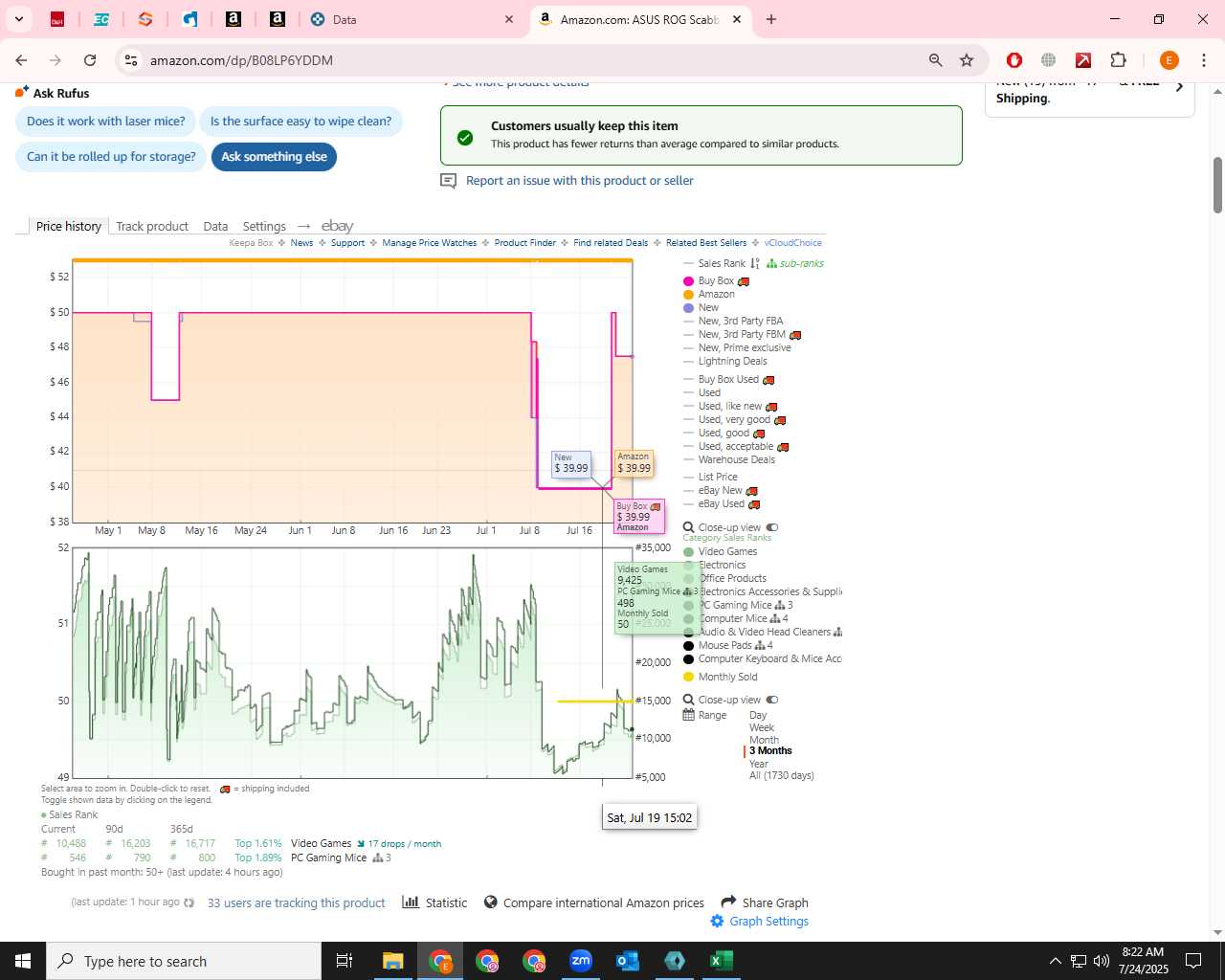The image size is (1225, 980).
Task: Open Keepa Product Finder link
Action: click(x=524, y=243)
